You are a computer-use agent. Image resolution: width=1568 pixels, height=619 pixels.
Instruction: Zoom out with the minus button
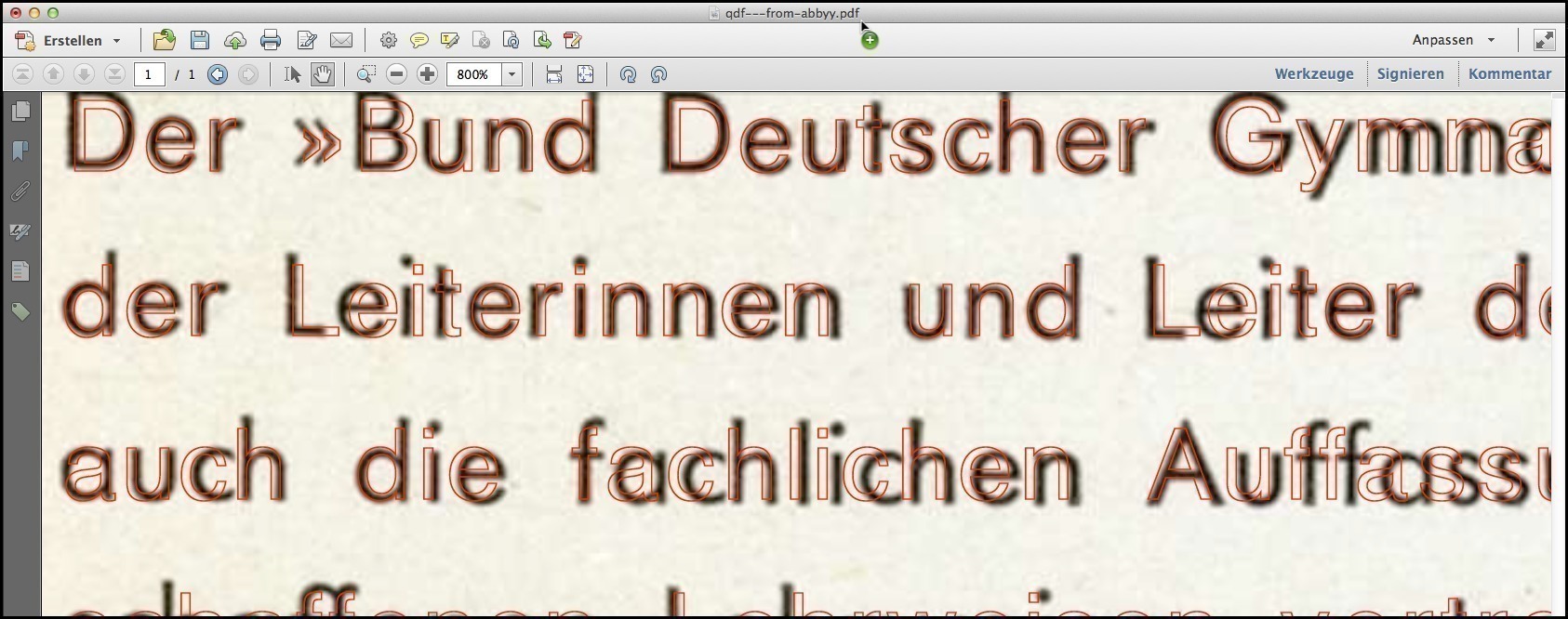pyautogui.click(x=397, y=74)
